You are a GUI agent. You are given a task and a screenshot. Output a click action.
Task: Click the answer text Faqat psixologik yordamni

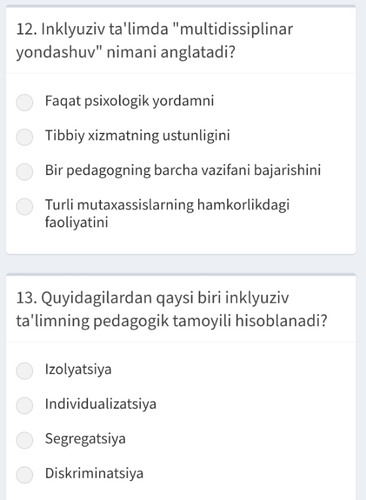click(129, 101)
